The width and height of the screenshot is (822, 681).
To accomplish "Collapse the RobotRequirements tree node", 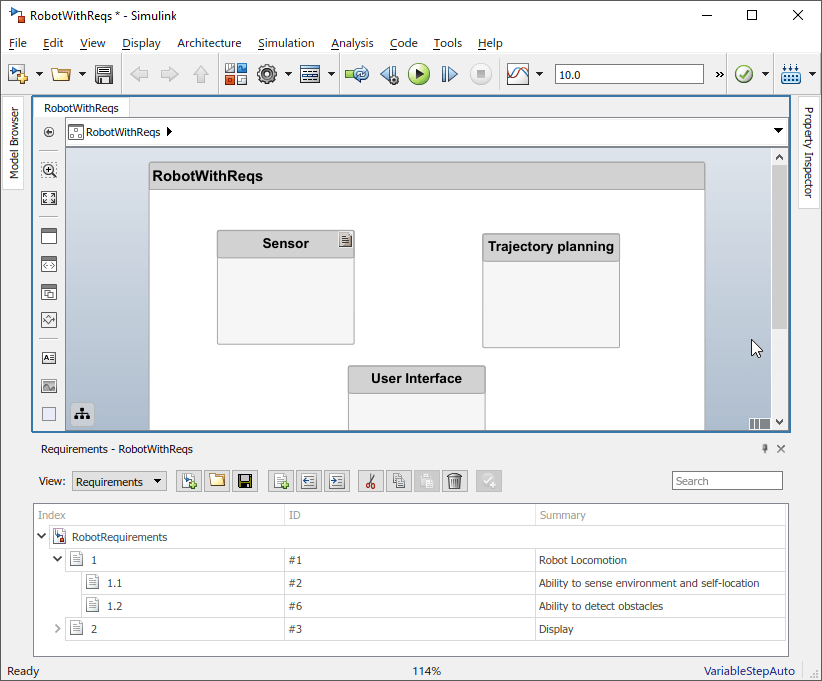I will (x=42, y=535).
